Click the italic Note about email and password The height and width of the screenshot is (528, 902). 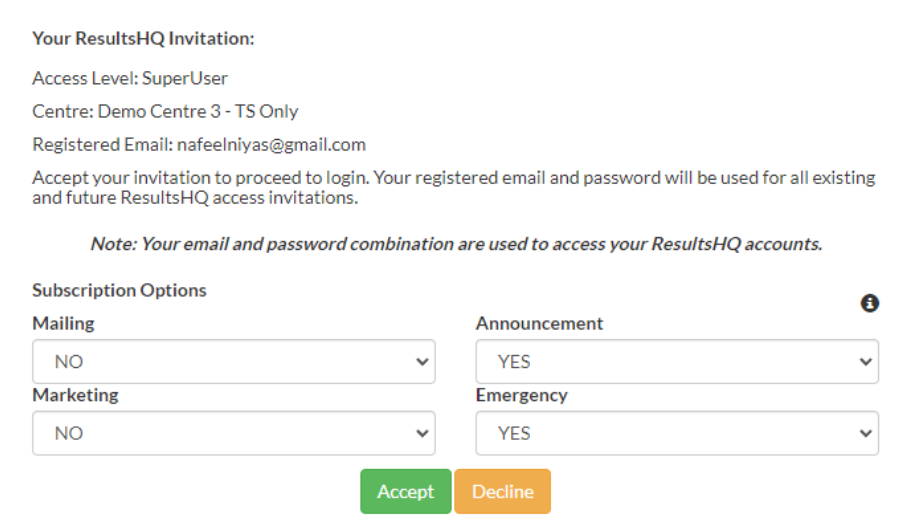[x=456, y=244]
